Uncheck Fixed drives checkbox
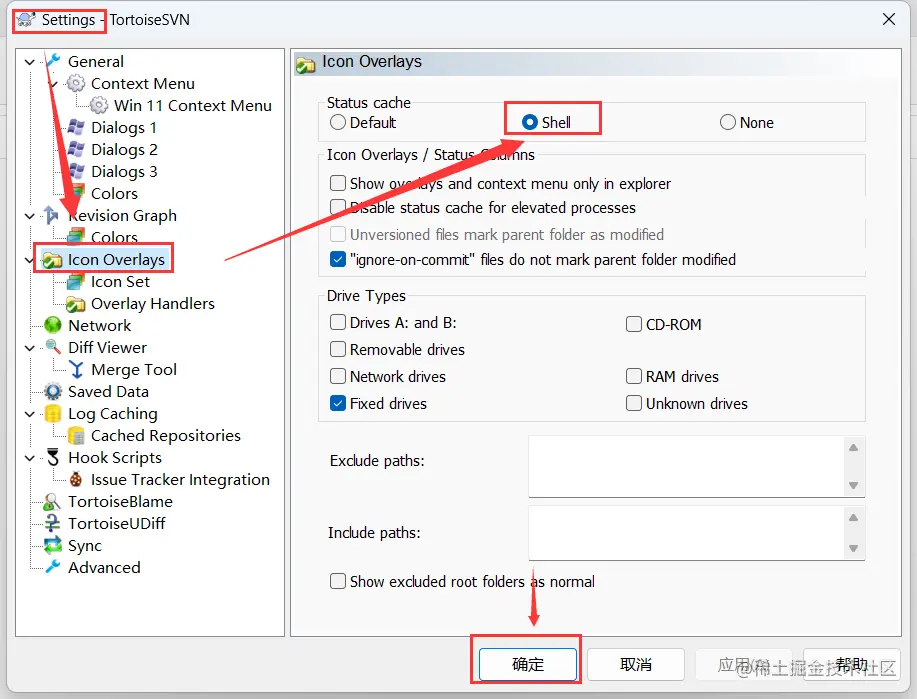The image size is (917, 699). [x=337, y=403]
